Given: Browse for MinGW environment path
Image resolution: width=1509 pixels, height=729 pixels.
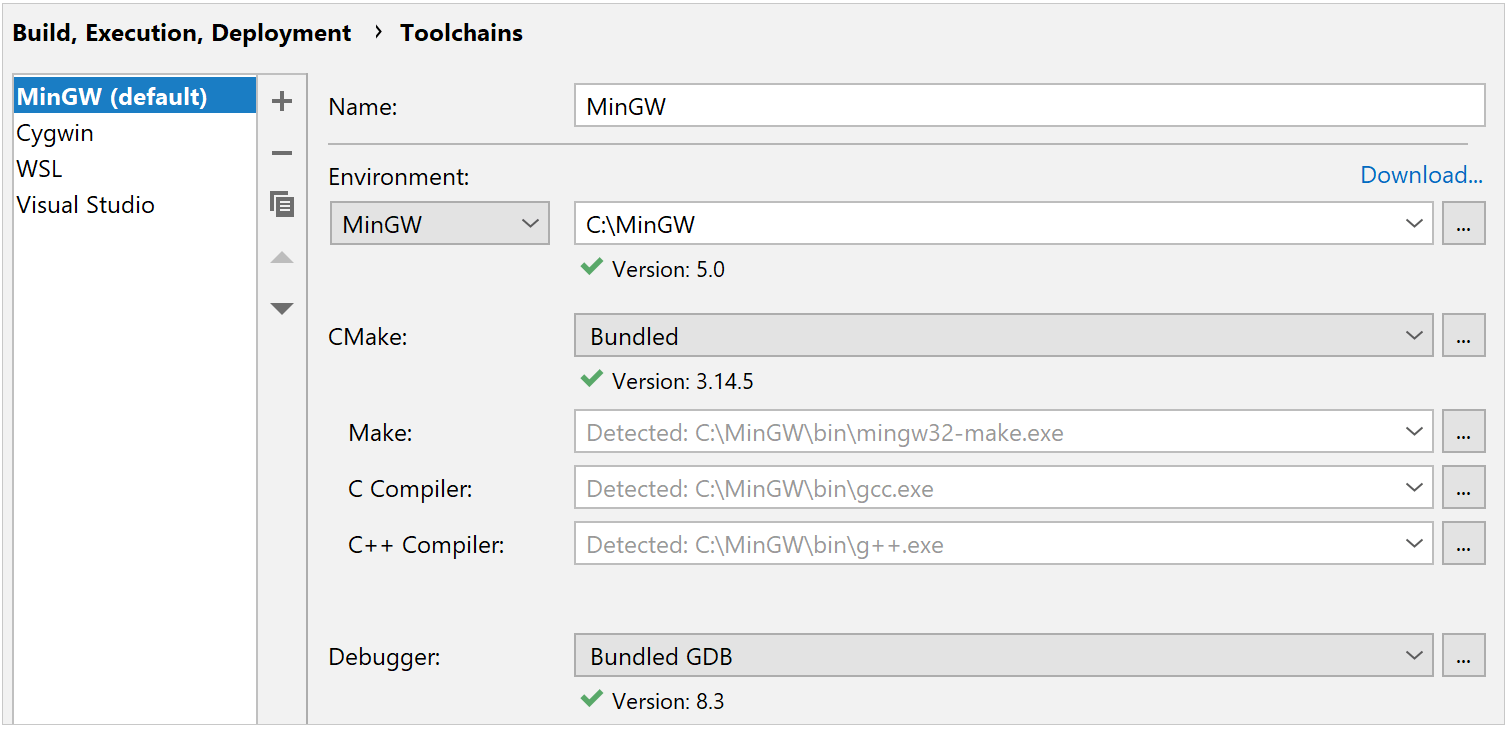Looking at the screenshot, I should [1463, 223].
